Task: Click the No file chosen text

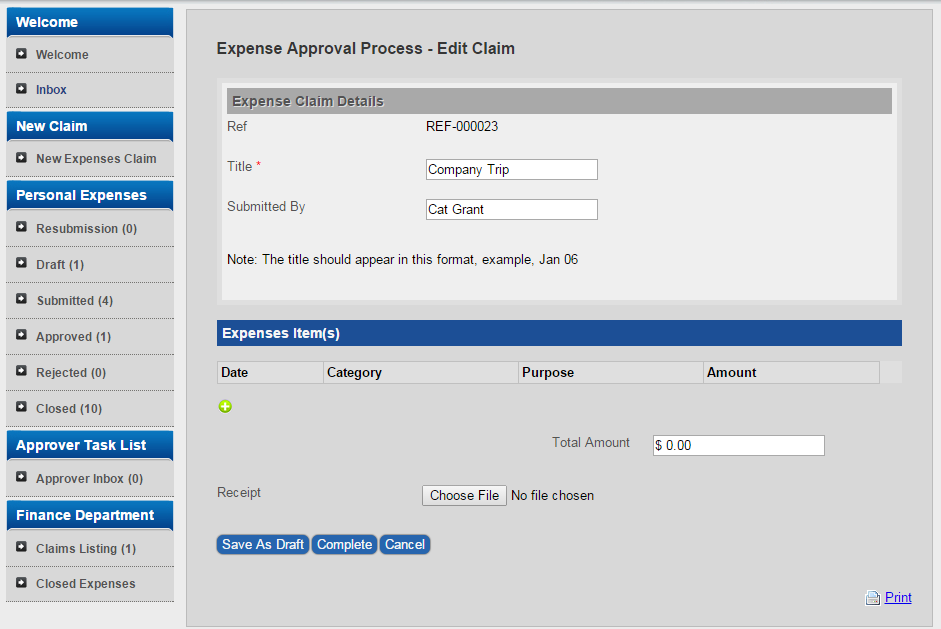Action: [553, 495]
